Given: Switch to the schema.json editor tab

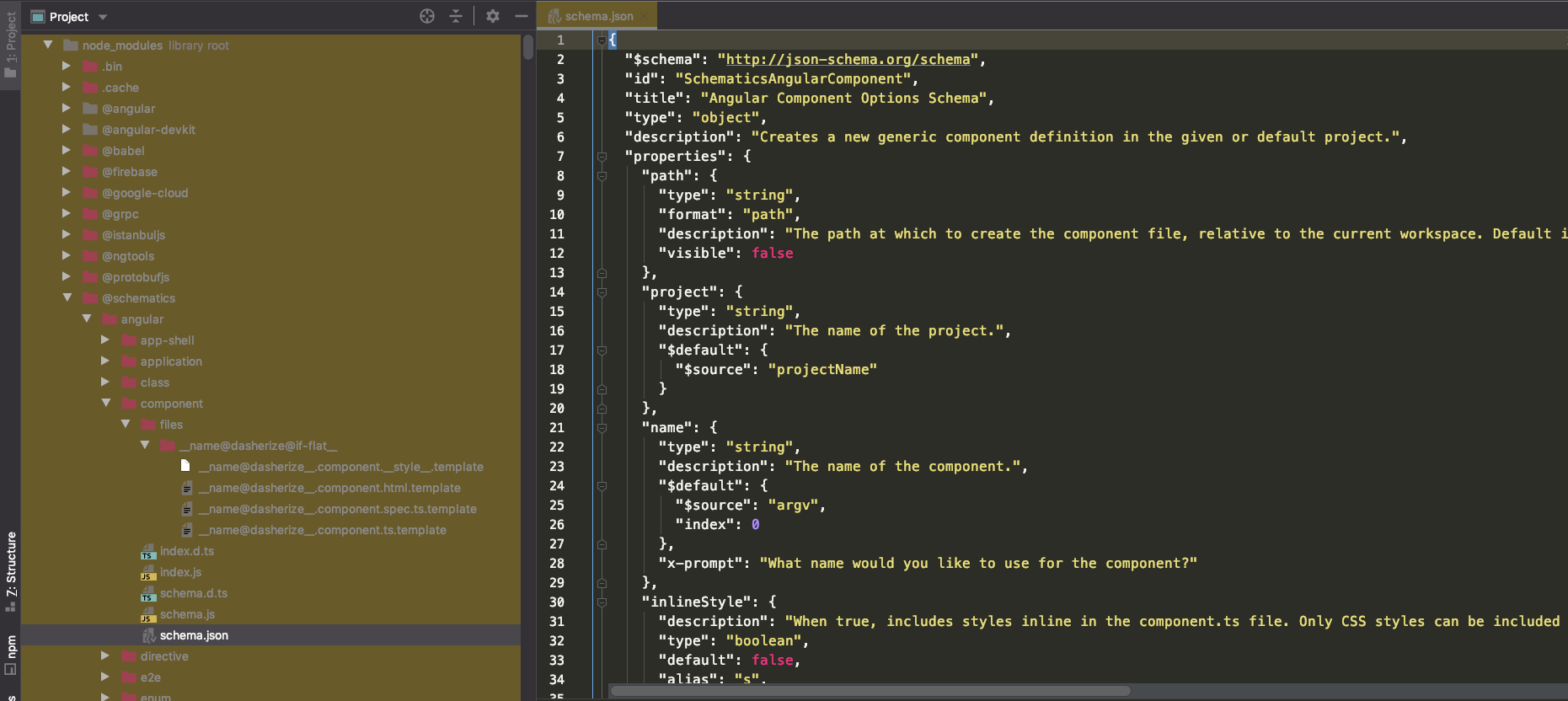Looking at the screenshot, I should point(598,16).
